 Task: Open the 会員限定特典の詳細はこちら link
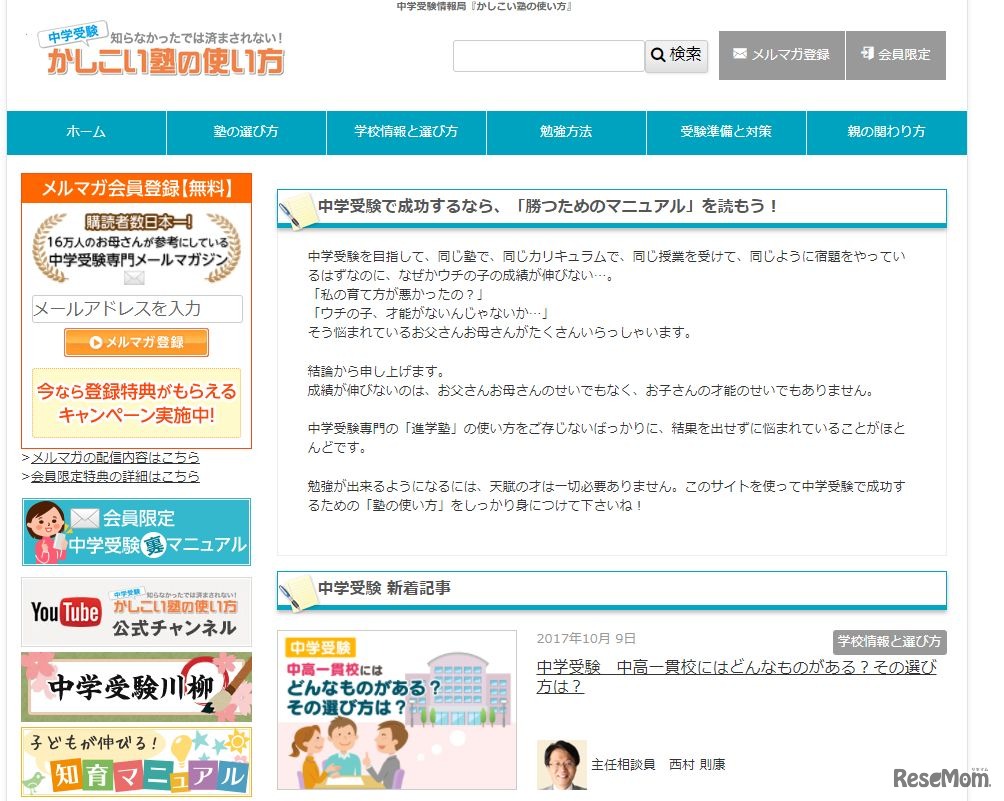pyautogui.click(x=113, y=477)
